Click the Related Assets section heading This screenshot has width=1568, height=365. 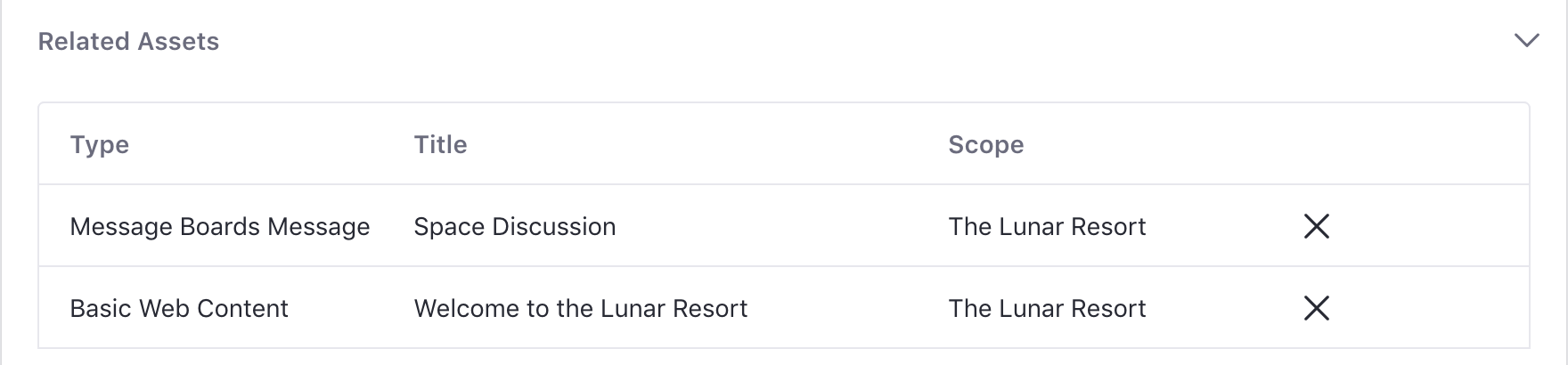click(x=128, y=41)
